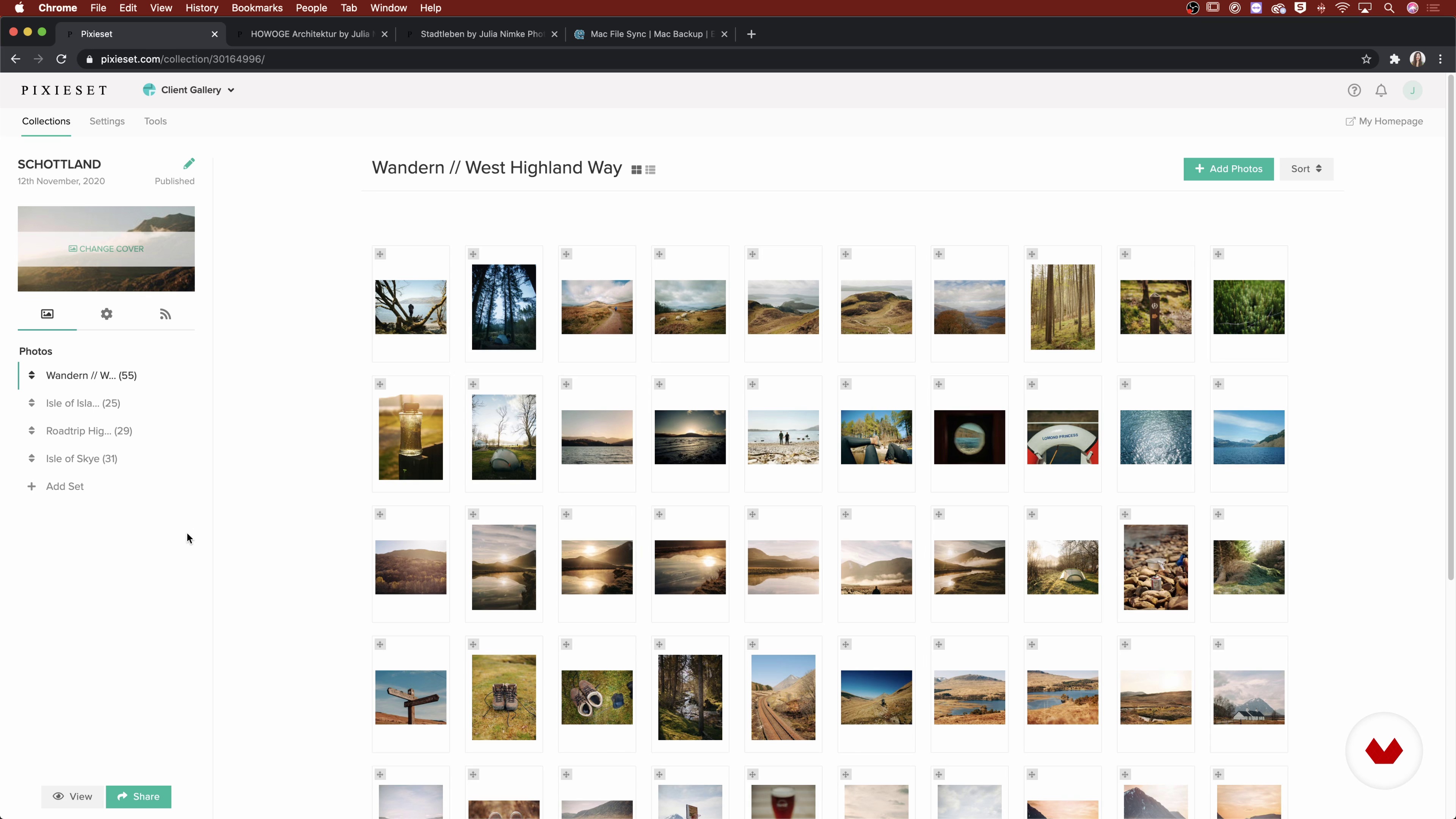Click move handle on glass bottle photo

click(x=380, y=384)
